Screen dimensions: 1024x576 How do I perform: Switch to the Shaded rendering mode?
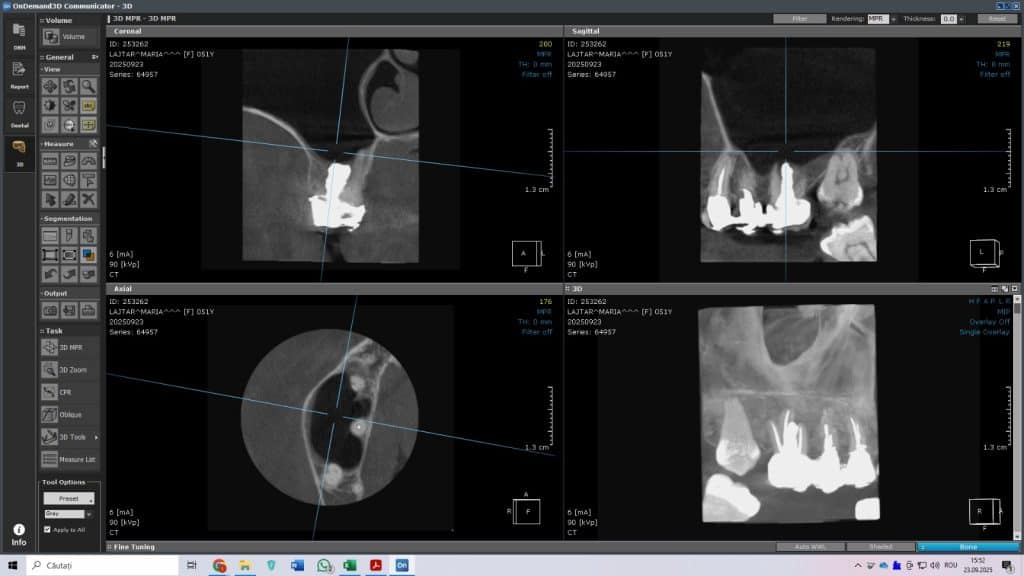(880, 547)
